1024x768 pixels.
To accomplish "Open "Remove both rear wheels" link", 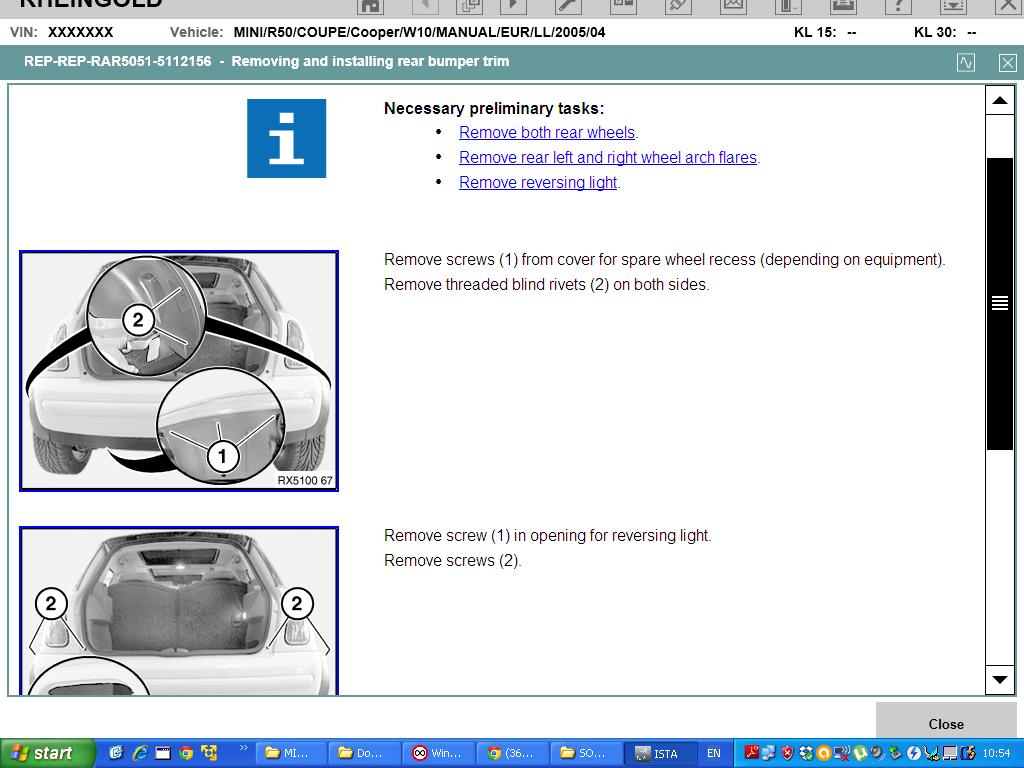I will tap(547, 133).
